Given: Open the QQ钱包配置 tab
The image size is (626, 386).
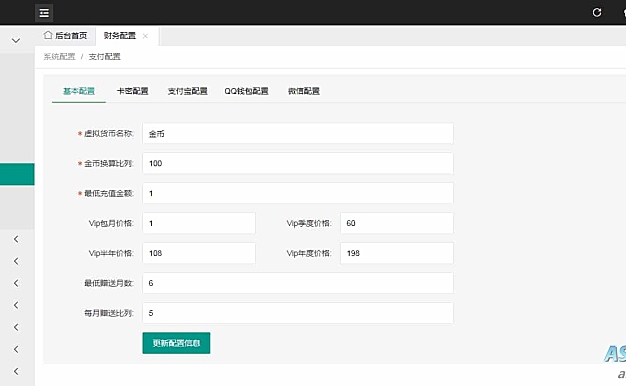Looking at the screenshot, I should click(x=246, y=91).
